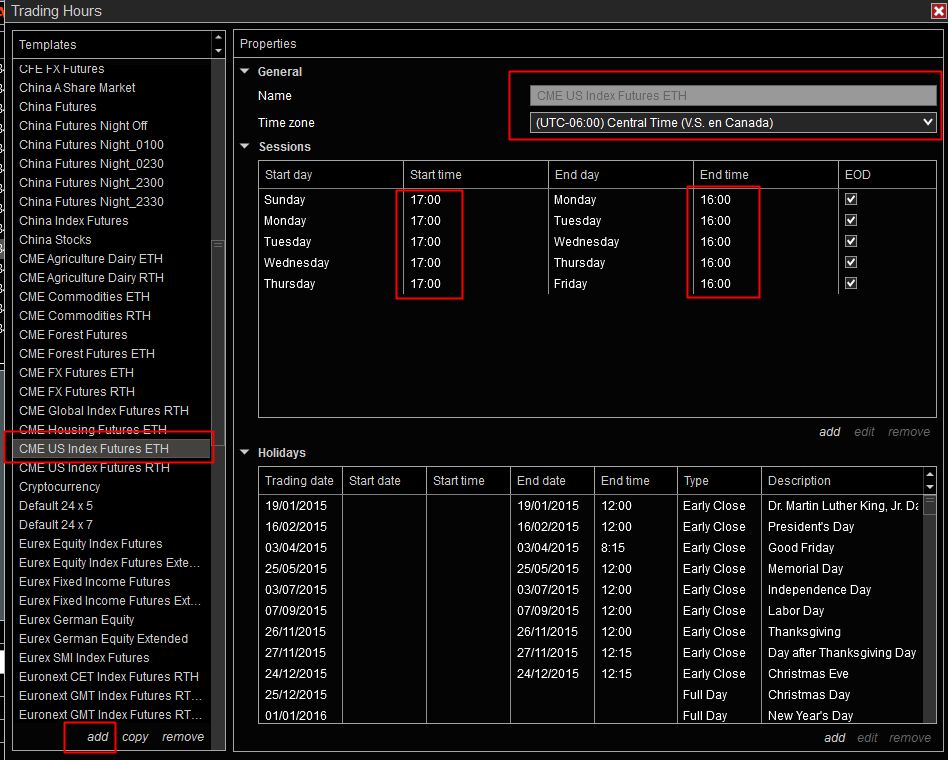Toggle EOD checkbox for Tuesday session

[x=851, y=242]
